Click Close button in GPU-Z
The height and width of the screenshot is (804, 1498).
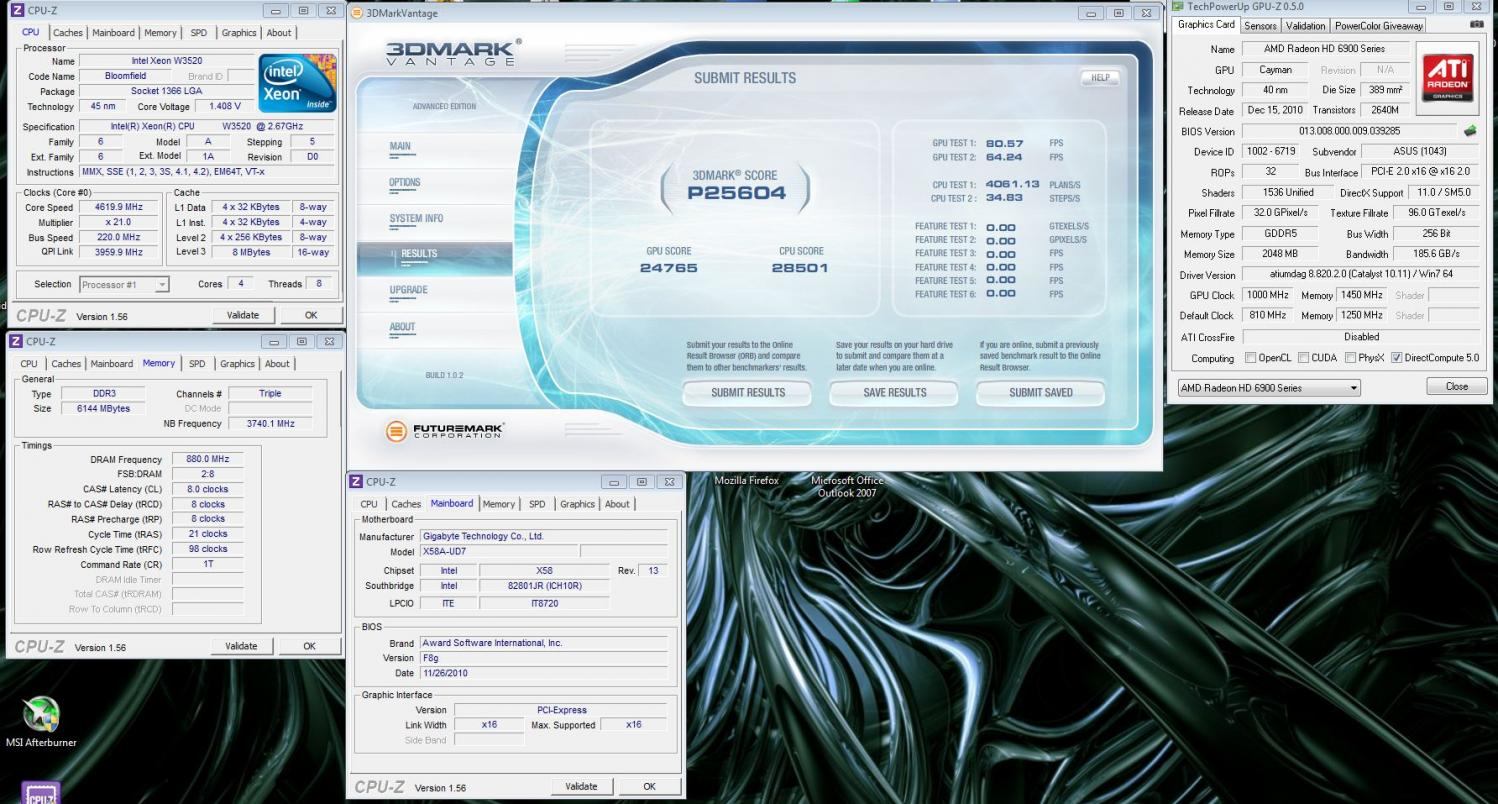coord(1456,387)
